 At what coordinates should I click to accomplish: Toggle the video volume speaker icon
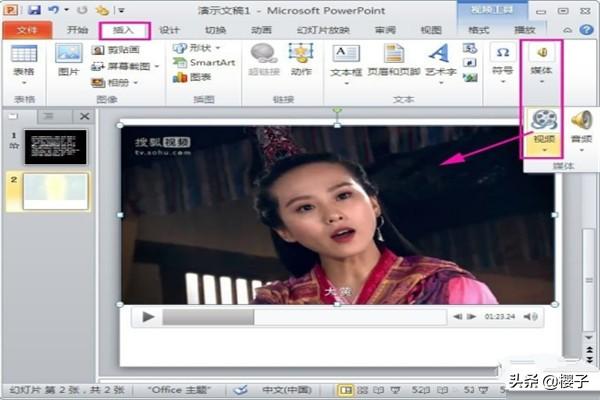click(531, 317)
